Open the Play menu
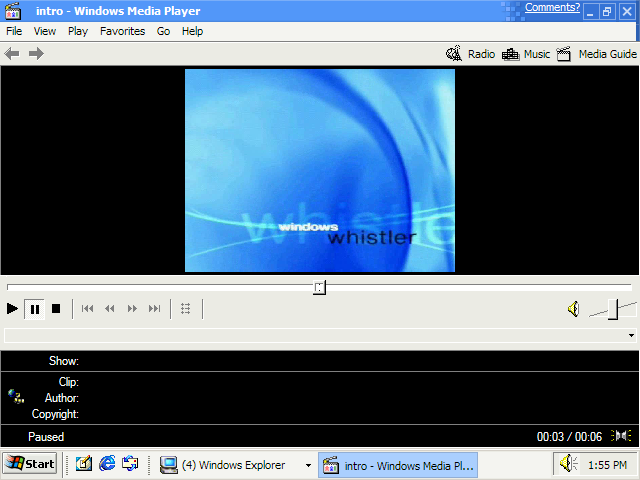The image size is (640, 480). [x=78, y=31]
